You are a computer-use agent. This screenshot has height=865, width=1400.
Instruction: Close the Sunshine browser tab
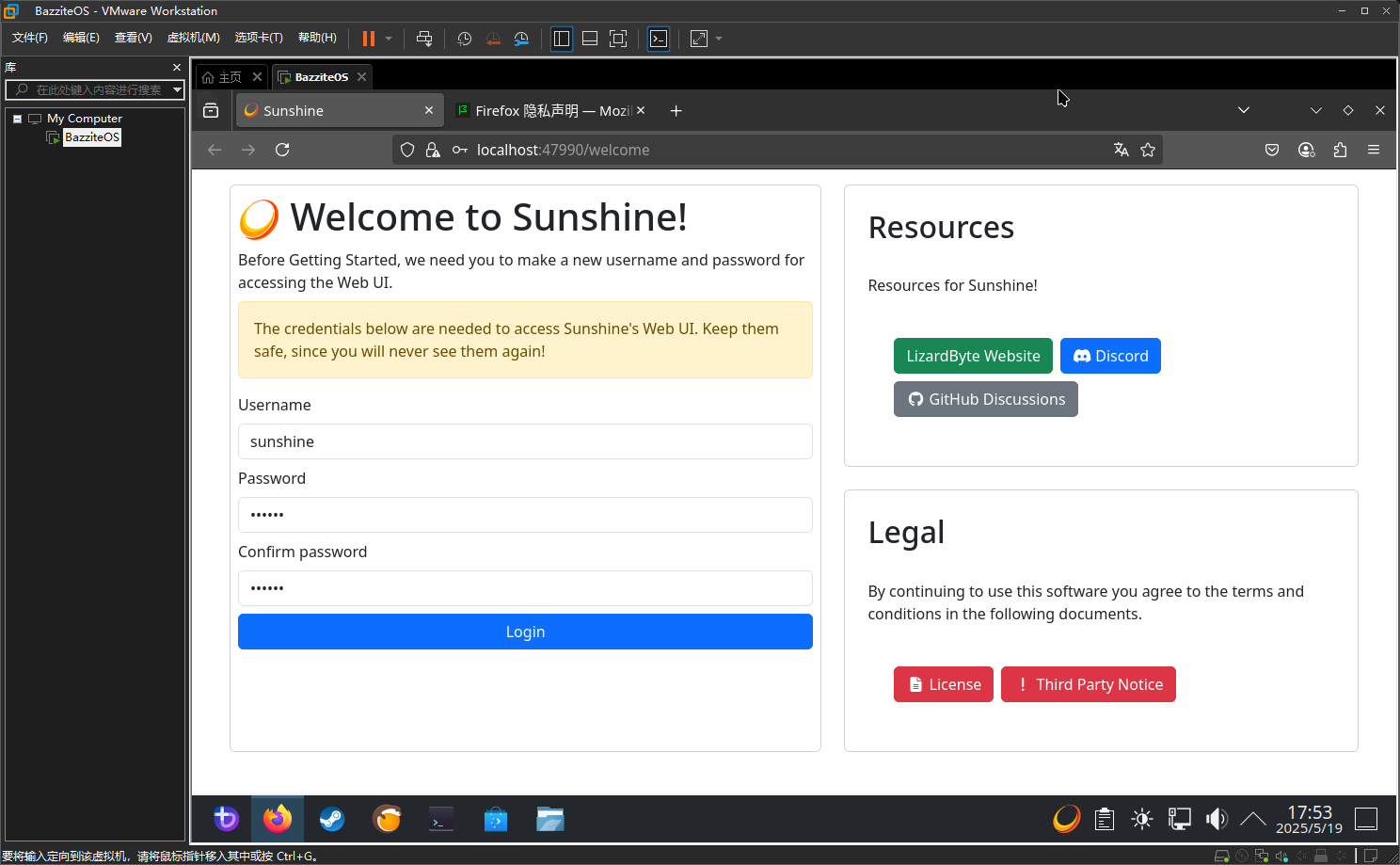pyautogui.click(x=429, y=110)
